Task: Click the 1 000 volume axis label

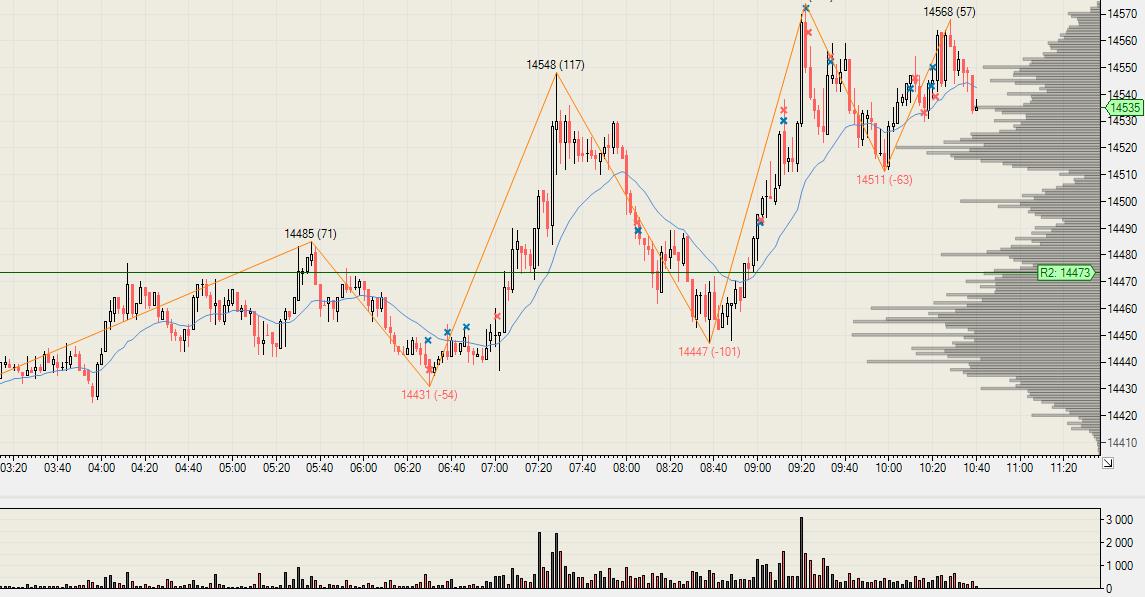Action: [x=1119, y=566]
